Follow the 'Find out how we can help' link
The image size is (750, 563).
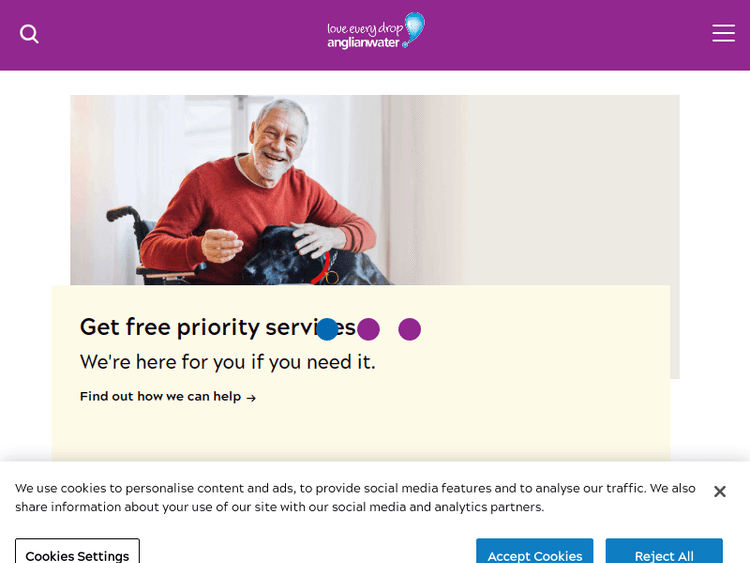pos(160,397)
